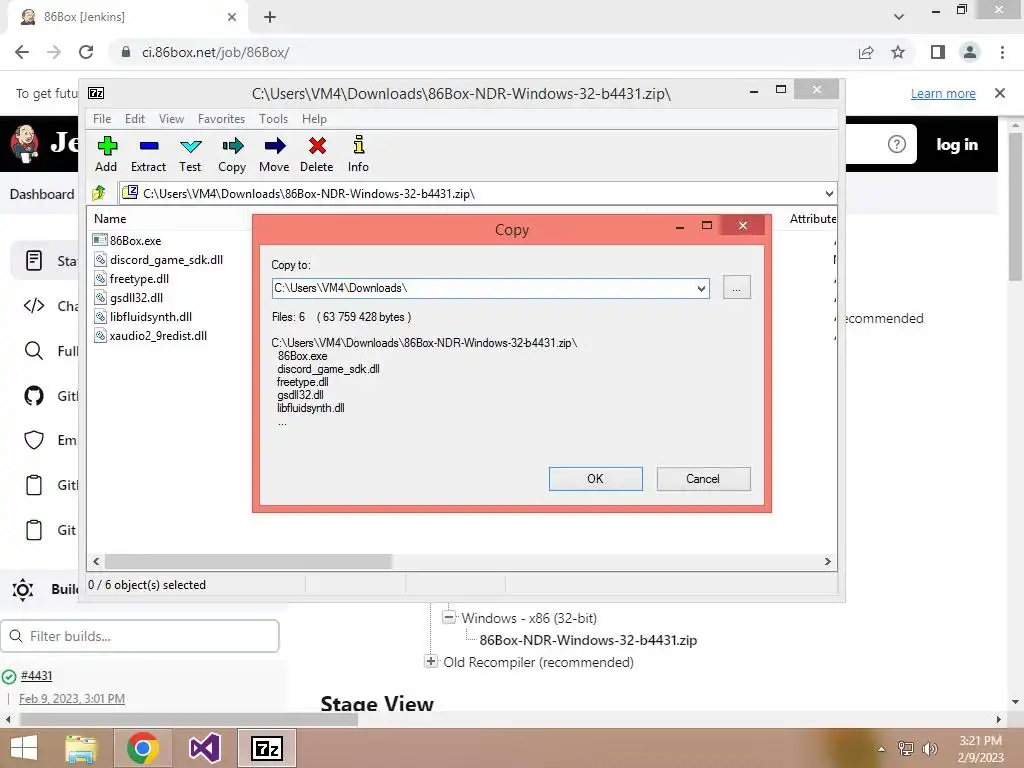Click the Jenkins help question mark icon
The image size is (1024, 768).
pos(897,144)
